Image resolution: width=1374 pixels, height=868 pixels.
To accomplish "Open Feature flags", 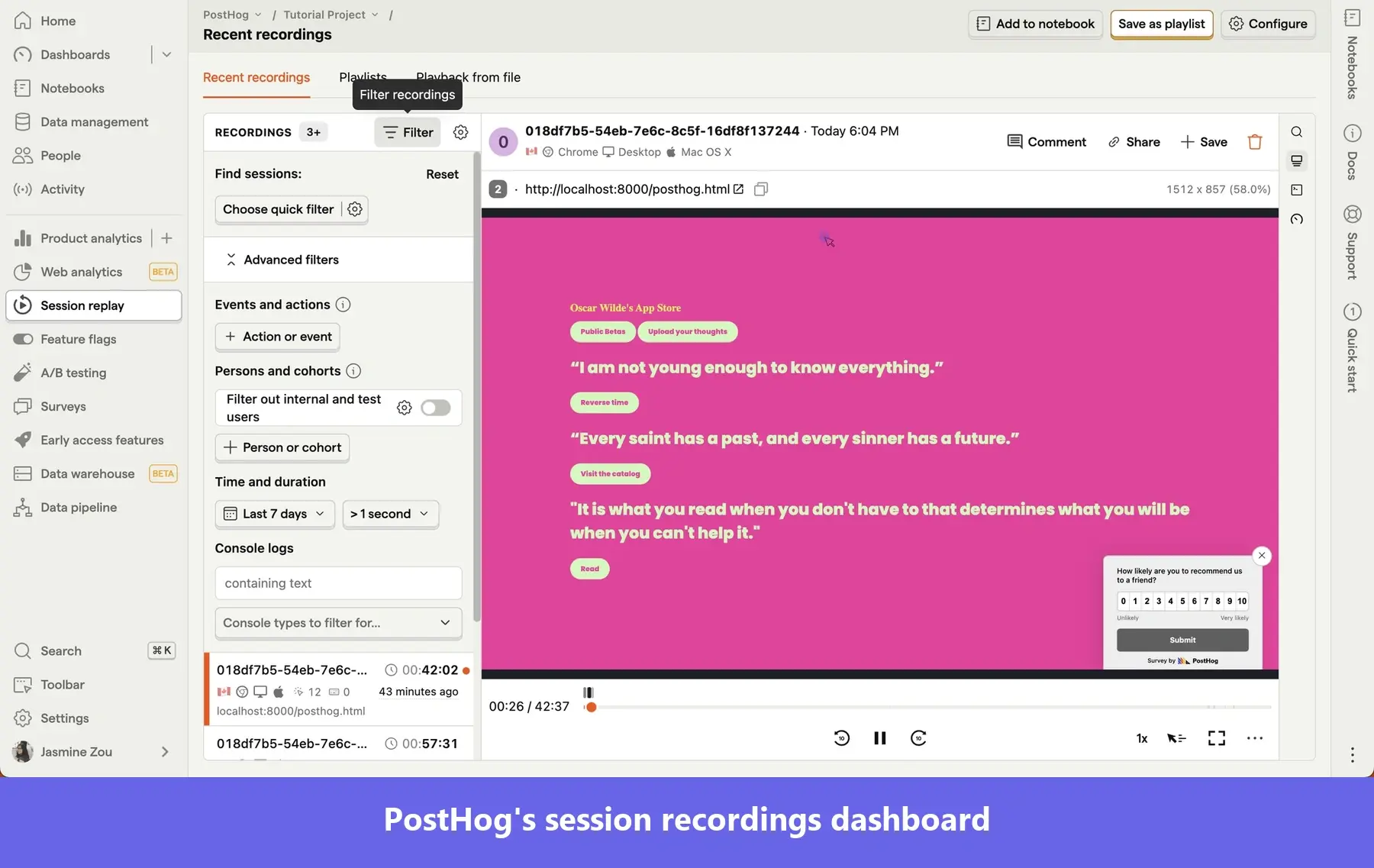I will tap(78, 339).
